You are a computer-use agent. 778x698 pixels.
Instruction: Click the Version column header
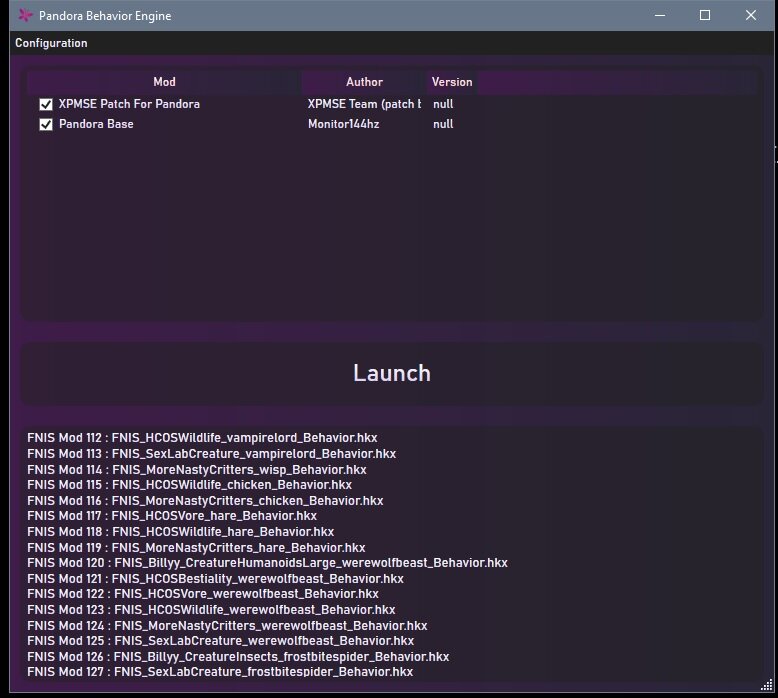point(452,82)
